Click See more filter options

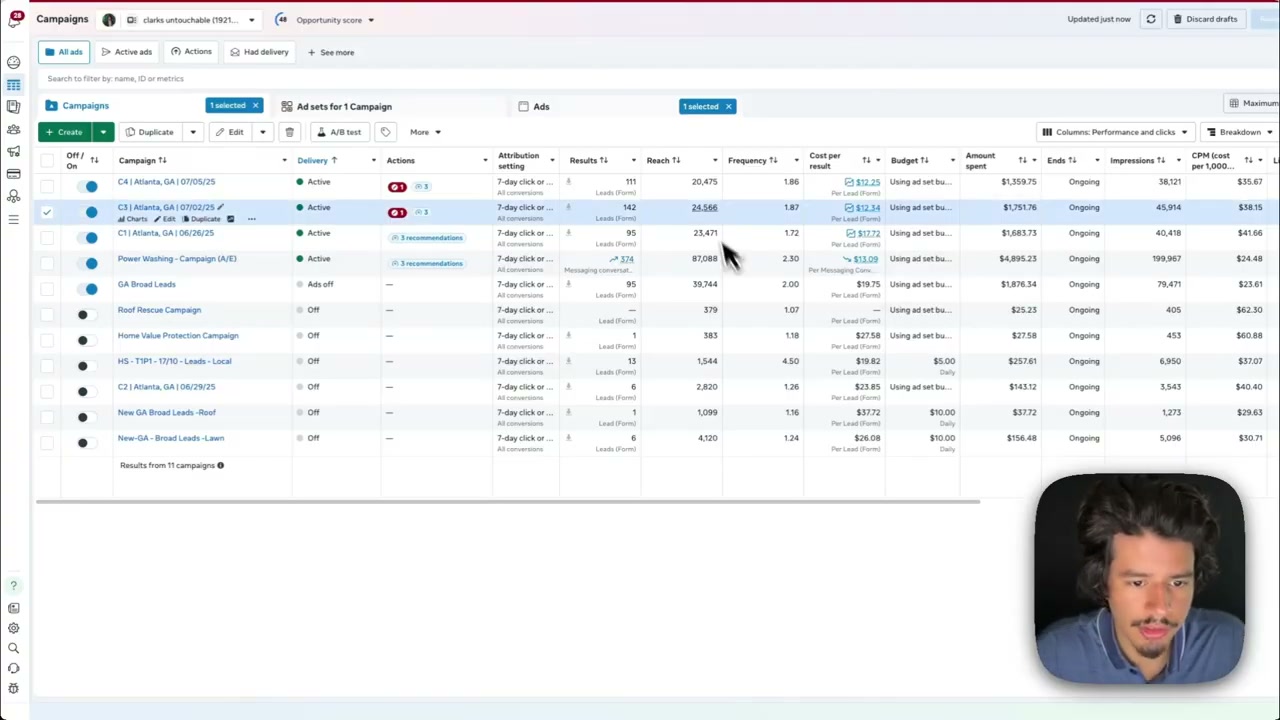tap(331, 52)
